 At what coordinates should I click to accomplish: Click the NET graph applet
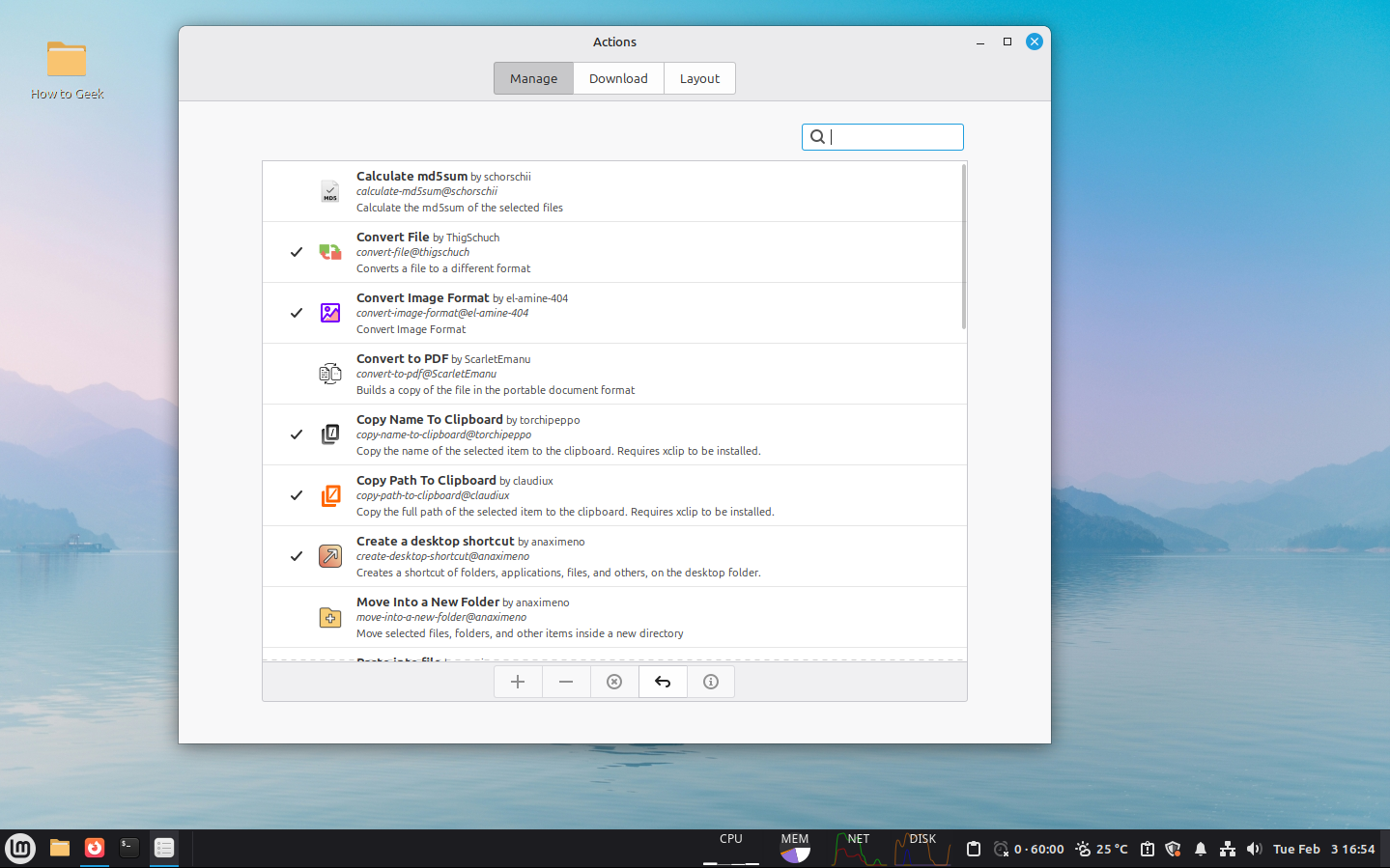point(859,849)
